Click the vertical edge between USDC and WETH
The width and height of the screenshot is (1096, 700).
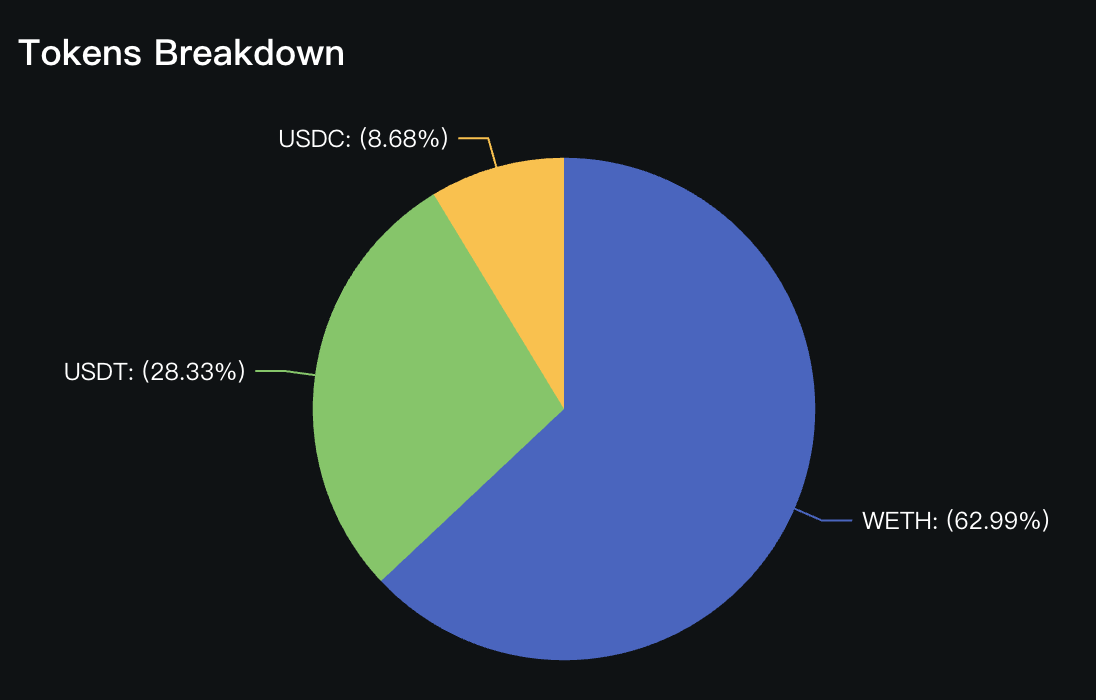(x=564, y=280)
